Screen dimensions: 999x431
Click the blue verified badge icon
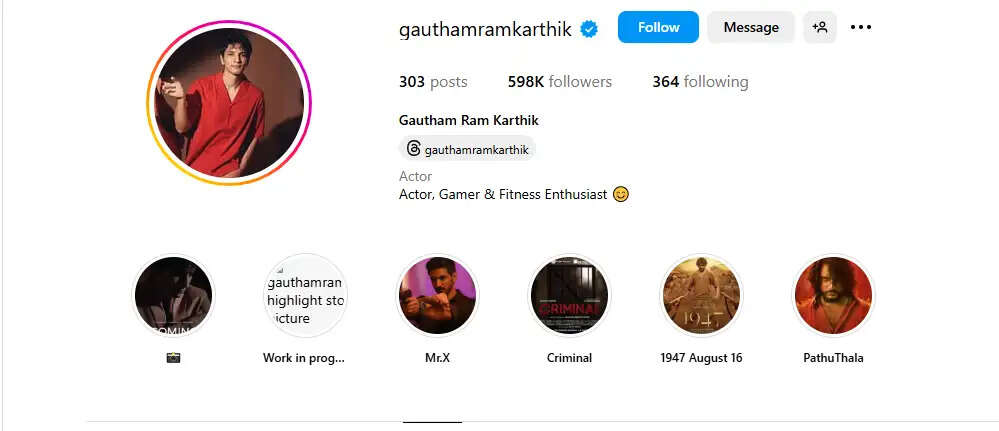point(589,29)
